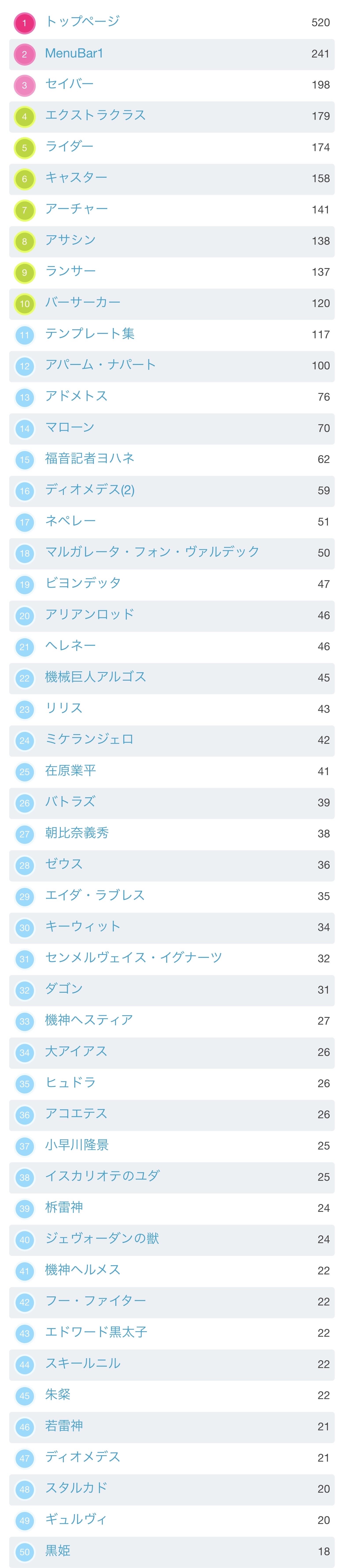Open the MenuBar1 page link
The height and width of the screenshot is (1568, 344).
click(74, 54)
